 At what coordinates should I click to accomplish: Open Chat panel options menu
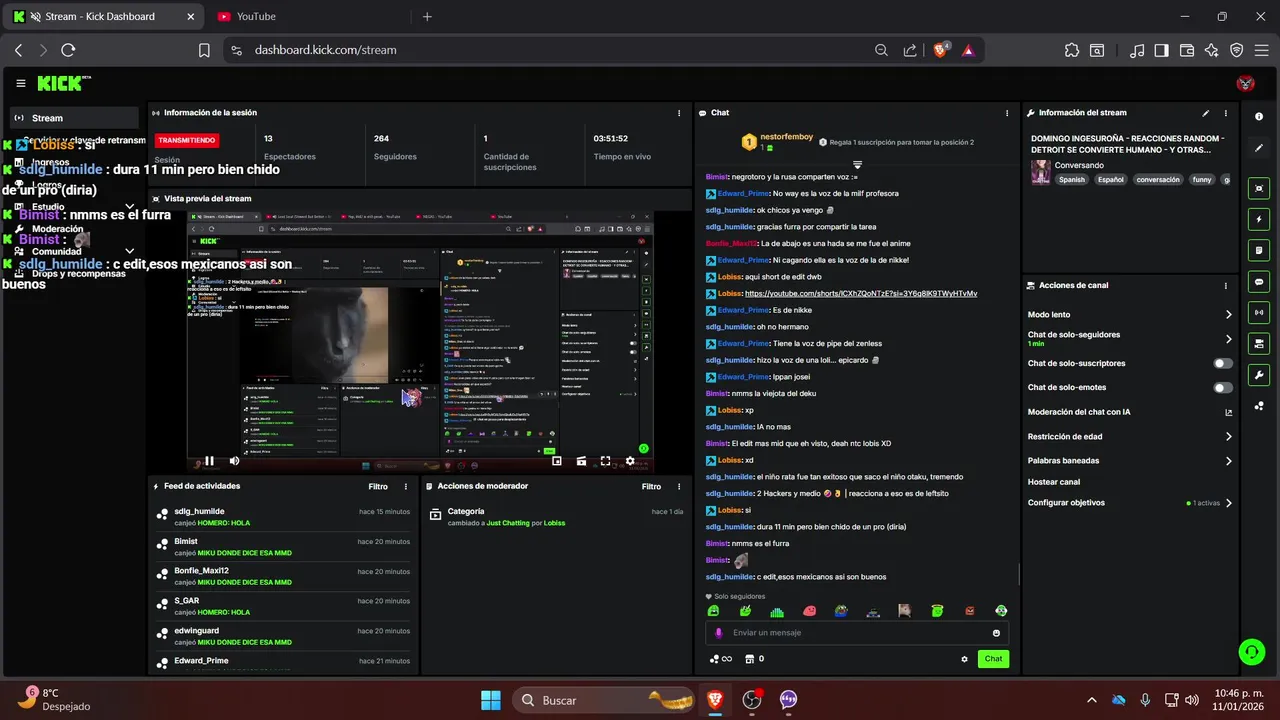1007,113
